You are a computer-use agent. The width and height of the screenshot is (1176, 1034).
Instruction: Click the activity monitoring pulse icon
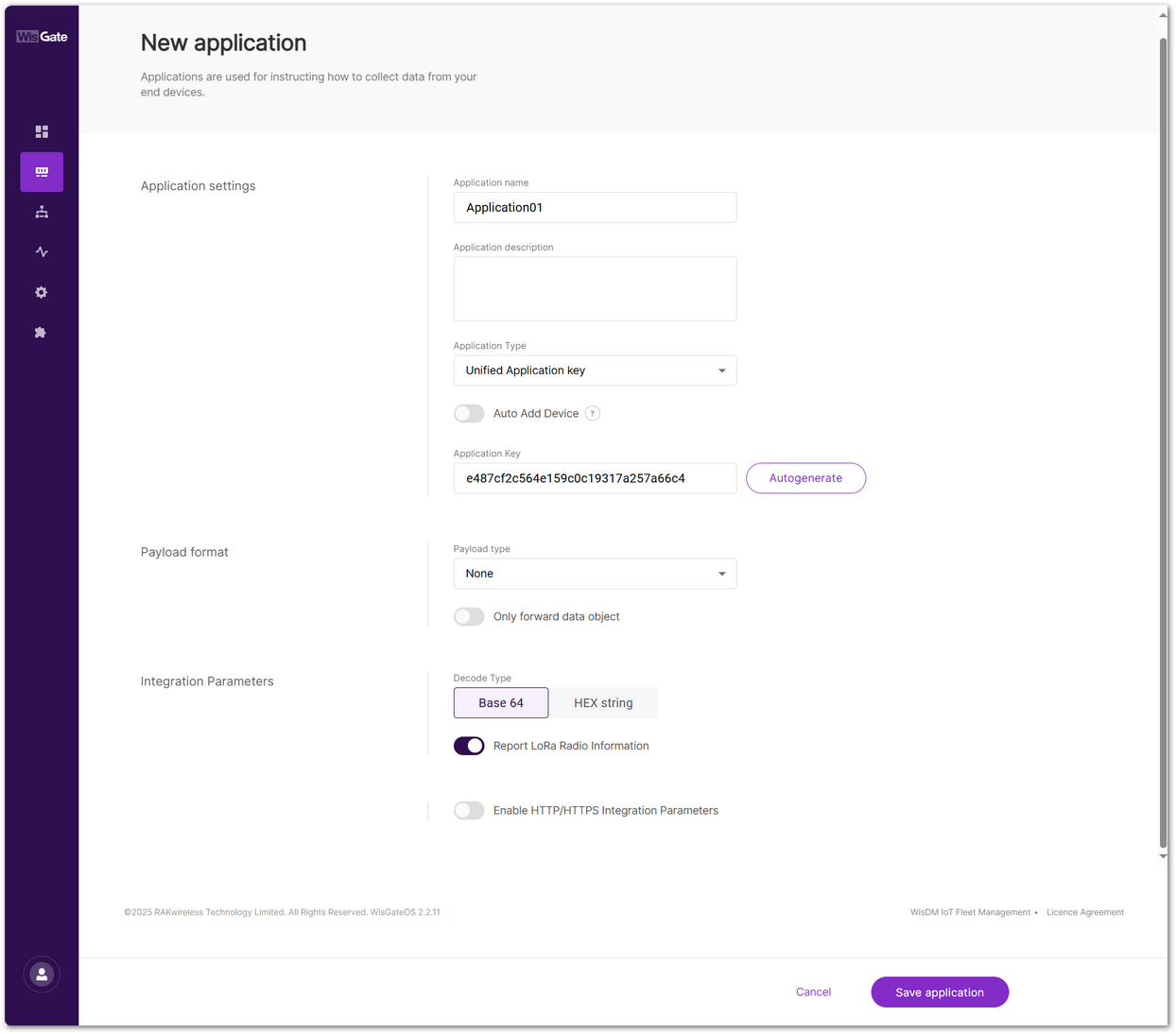click(41, 251)
